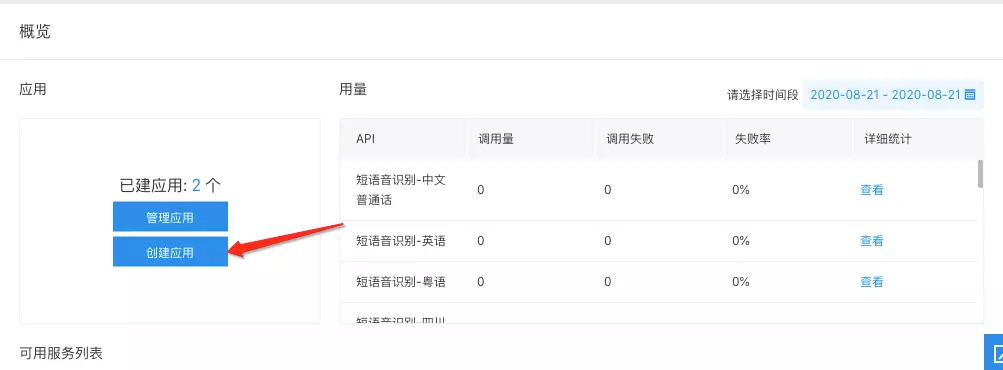Image resolution: width=1003 pixels, height=370 pixels.
Task: Select the 短语音识别-粤语 API entry
Action: (x=401, y=282)
